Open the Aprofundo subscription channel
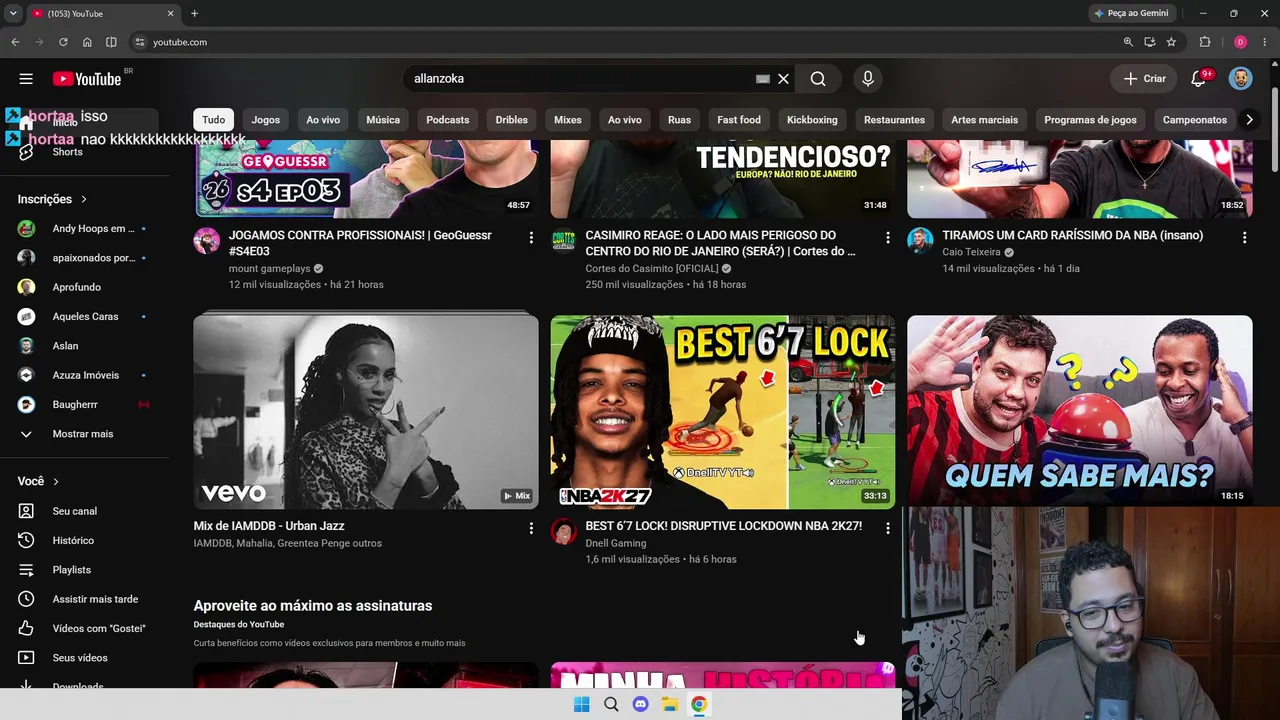Image resolution: width=1280 pixels, height=720 pixels. [83, 287]
